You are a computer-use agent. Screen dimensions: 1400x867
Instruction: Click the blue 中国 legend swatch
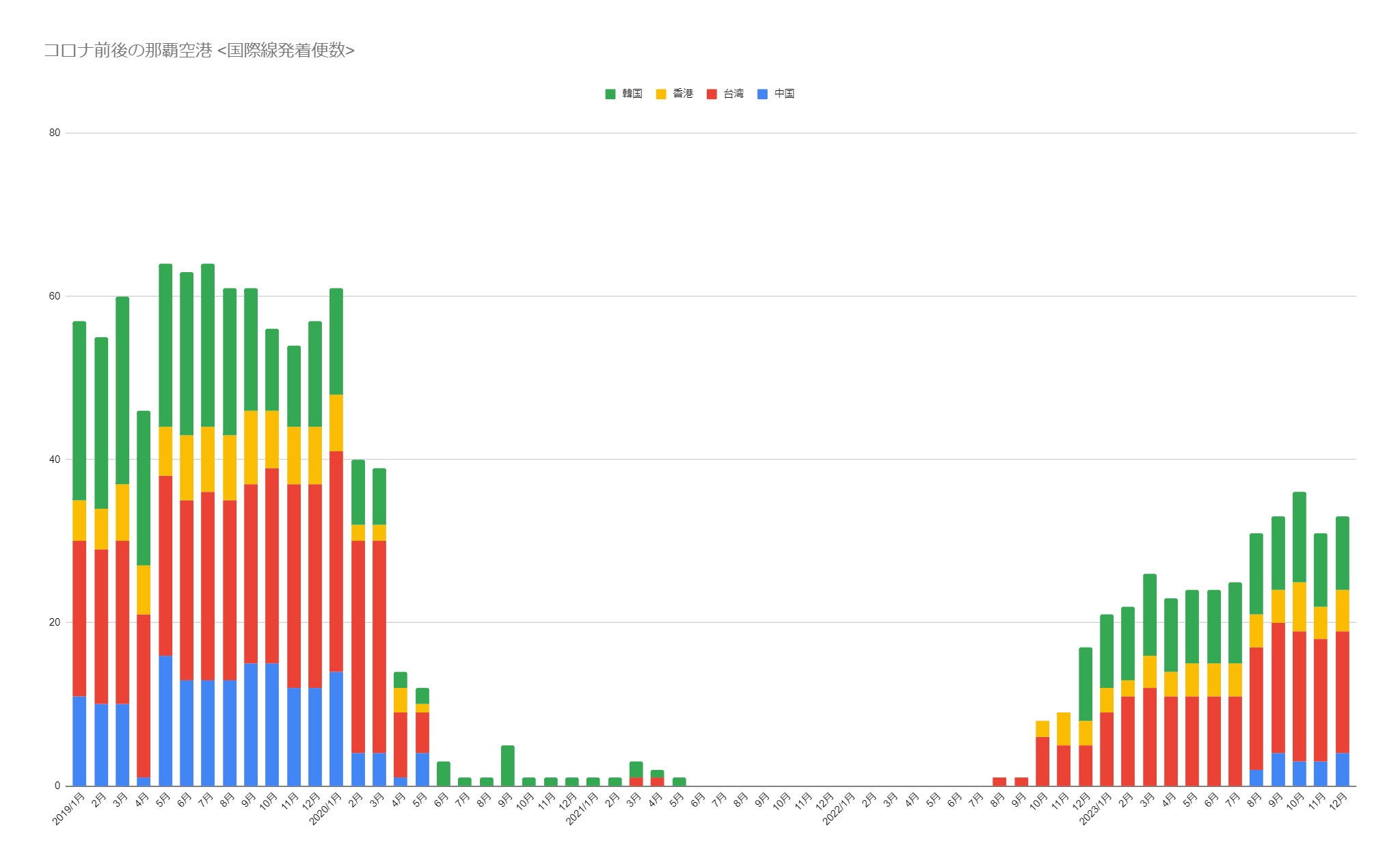[762, 94]
